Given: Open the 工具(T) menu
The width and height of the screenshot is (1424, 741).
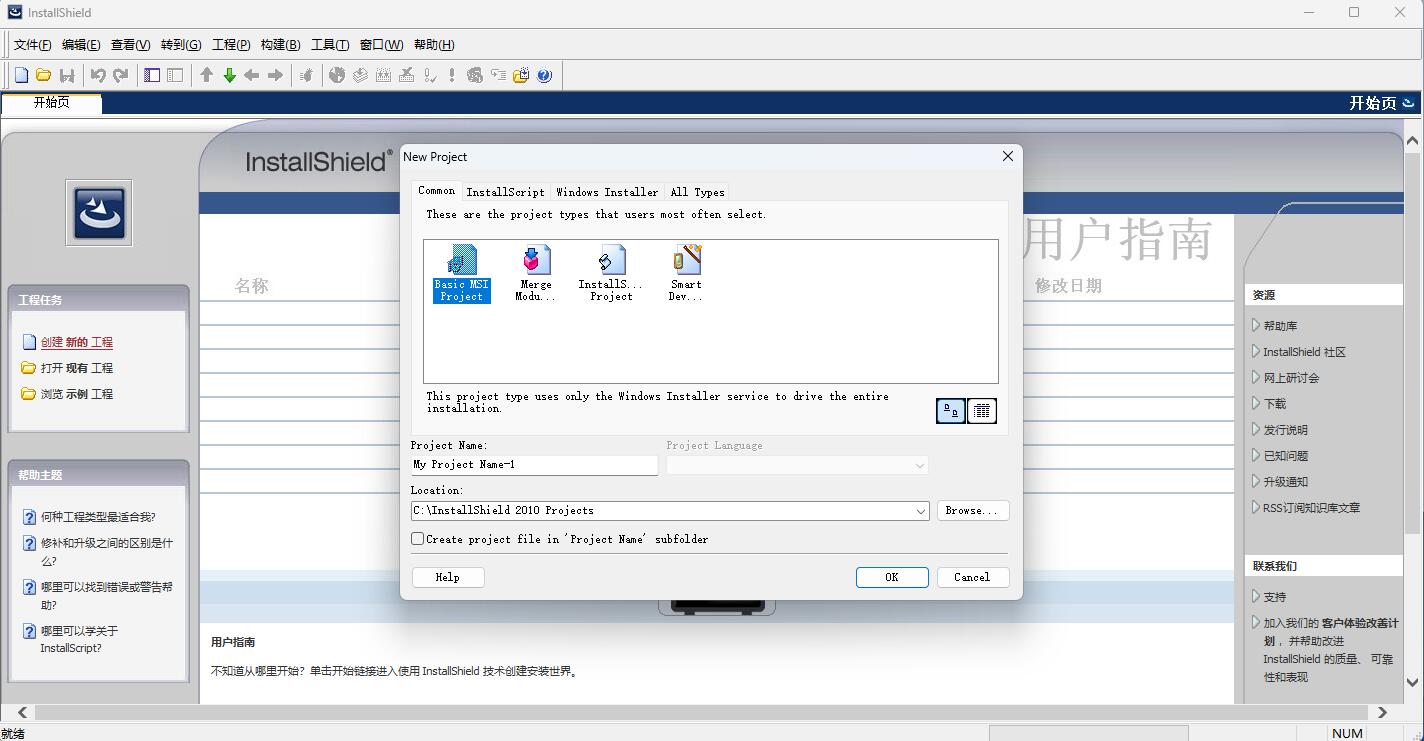Looking at the screenshot, I should pyautogui.click(x=330, y=45).
